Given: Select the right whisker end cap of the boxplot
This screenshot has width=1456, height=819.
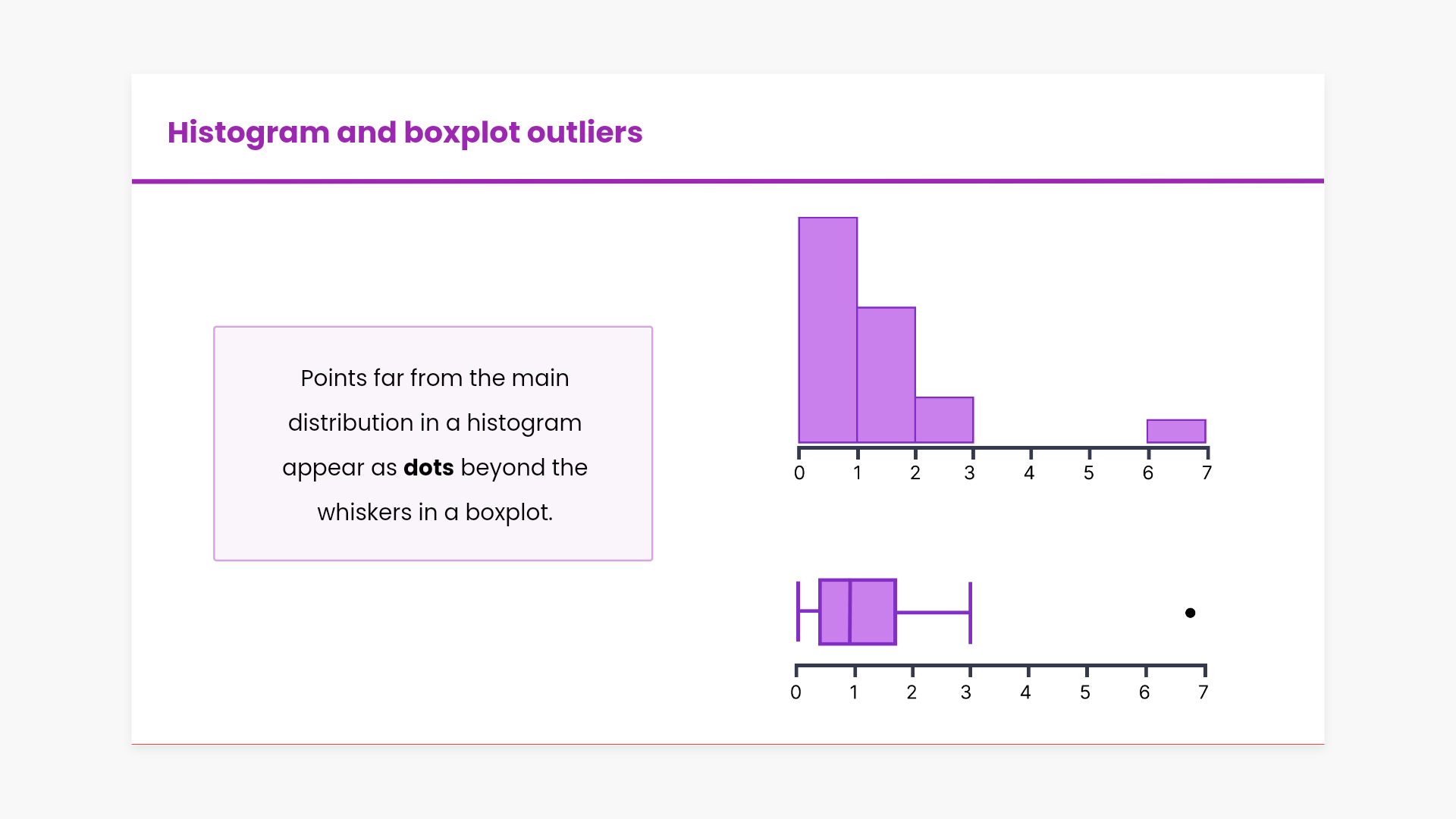Looking at the screenshot, I should 971,612.
